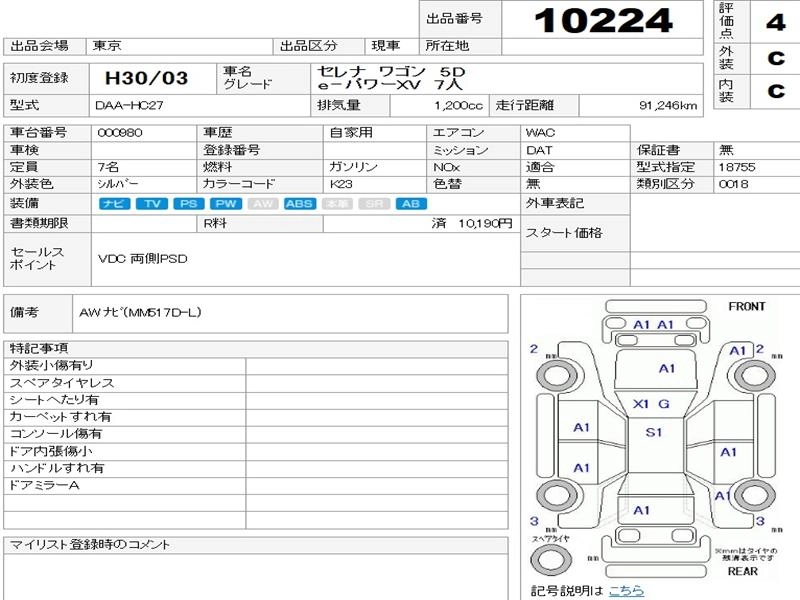Click the classification number 0018
800x600 pixels.
tap(734, 184)
